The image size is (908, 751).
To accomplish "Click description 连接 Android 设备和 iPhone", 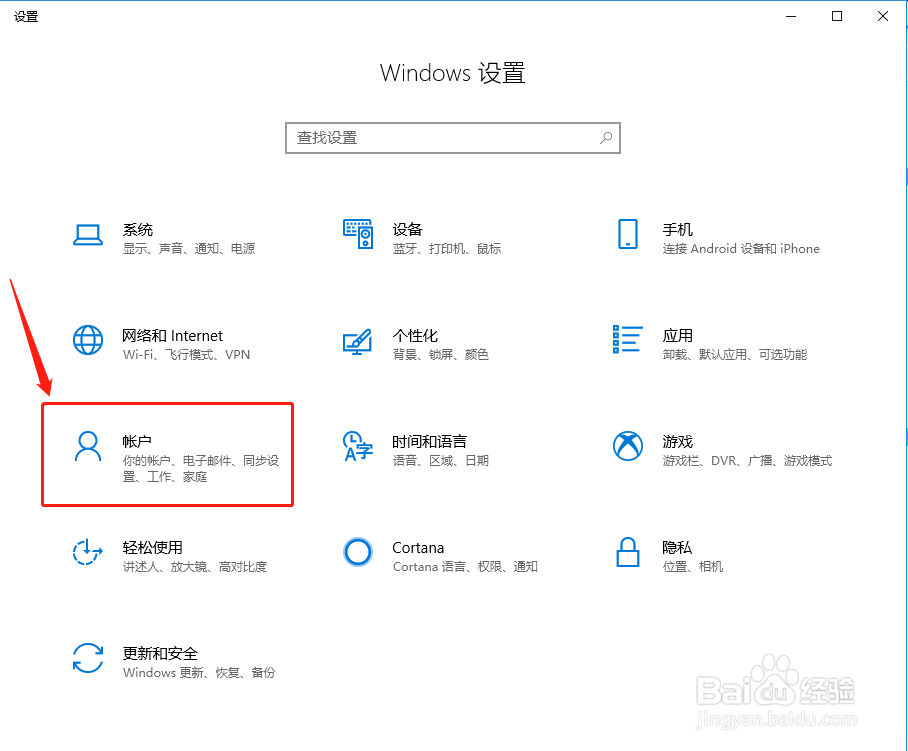I will 741,249.
